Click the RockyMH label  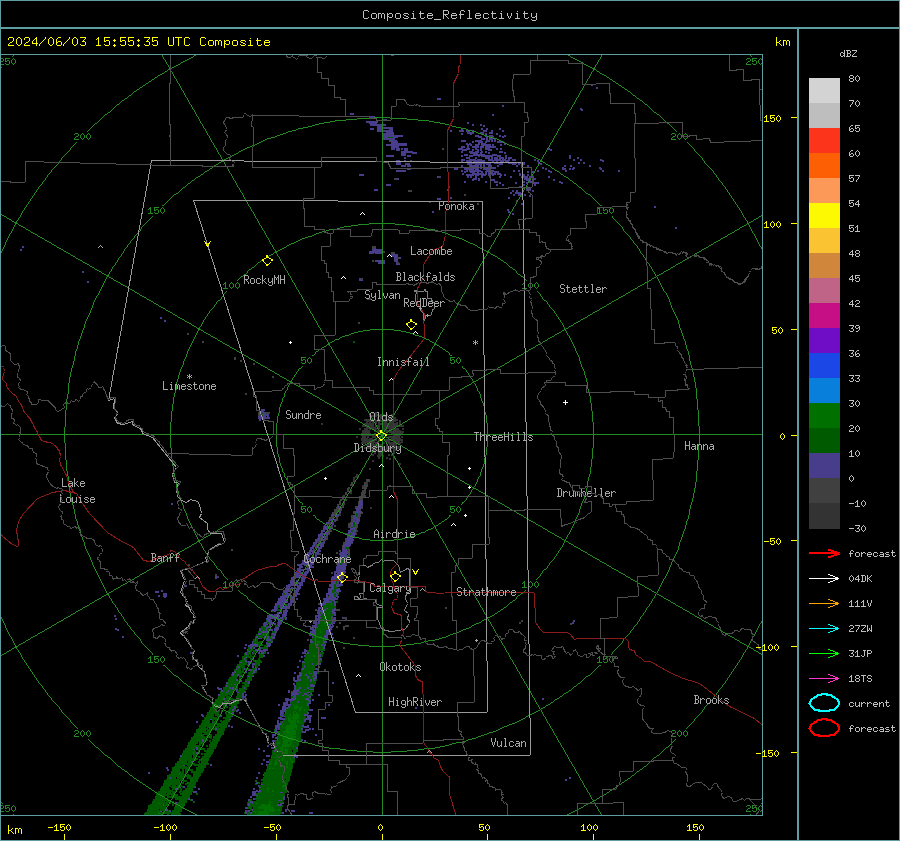pyautogui.click(x=264, y=280)
